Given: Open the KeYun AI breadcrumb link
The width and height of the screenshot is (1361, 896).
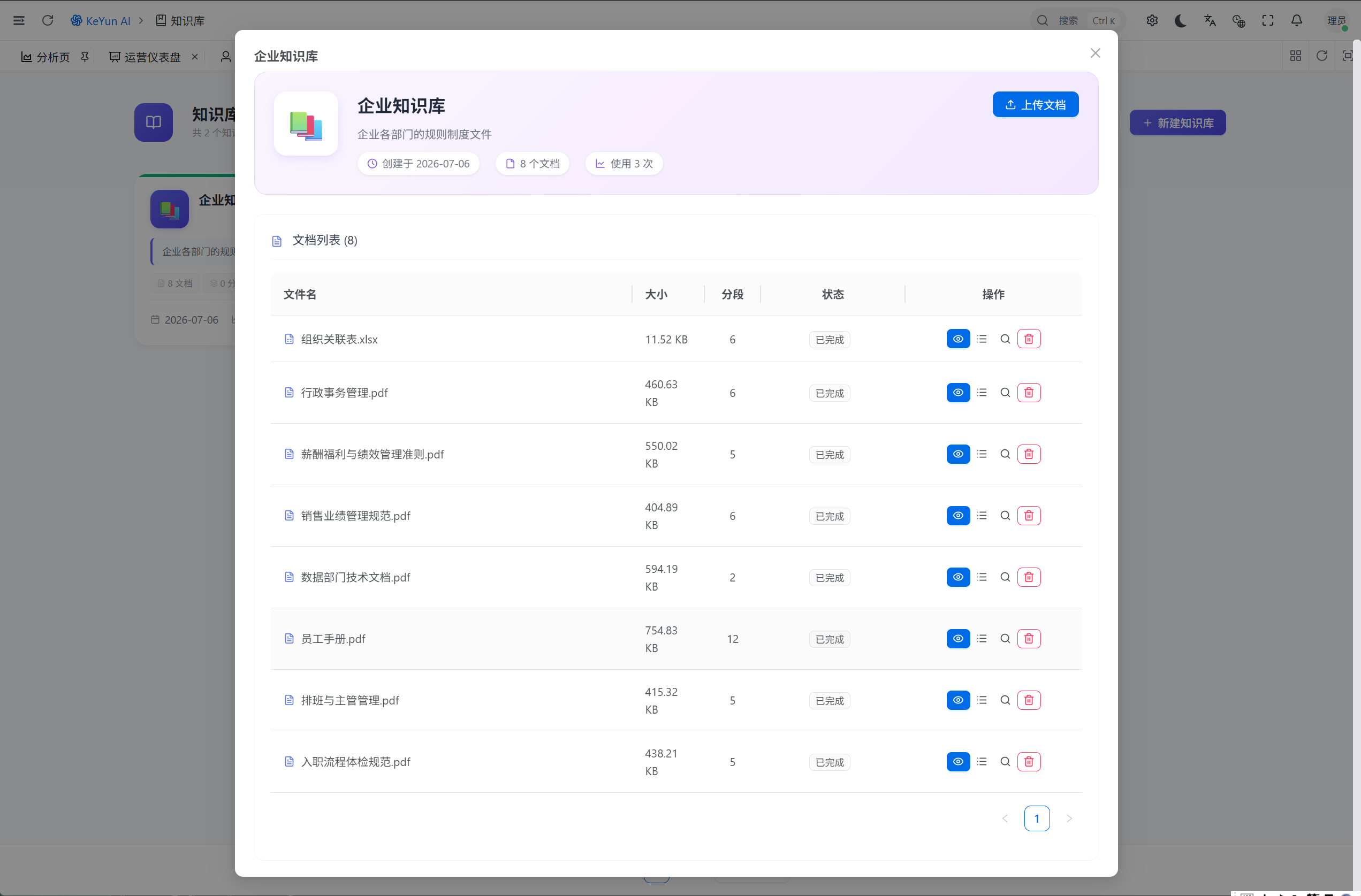Looking at the screenshot, I should tap(101, 20).
